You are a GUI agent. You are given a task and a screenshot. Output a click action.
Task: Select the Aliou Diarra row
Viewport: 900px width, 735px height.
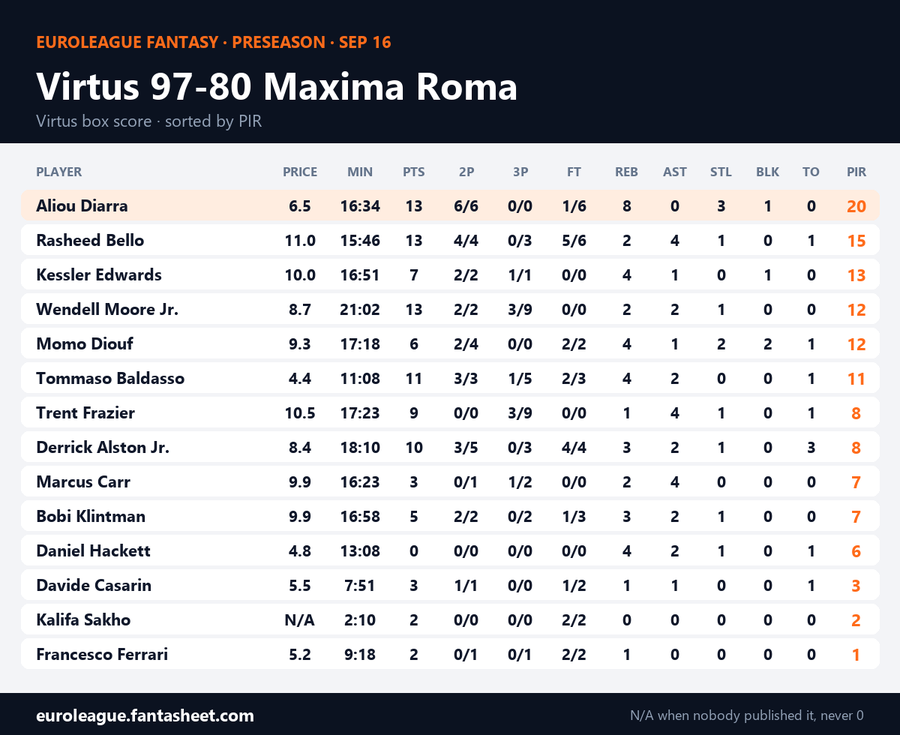(x=450, y=206)
